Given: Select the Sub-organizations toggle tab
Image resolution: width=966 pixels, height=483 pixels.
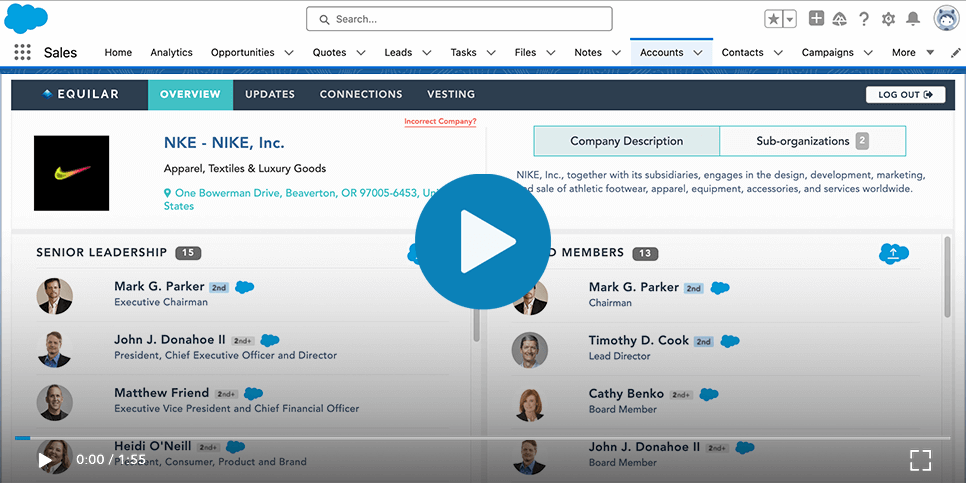Looking at the screenshot, I should (812, 141).
